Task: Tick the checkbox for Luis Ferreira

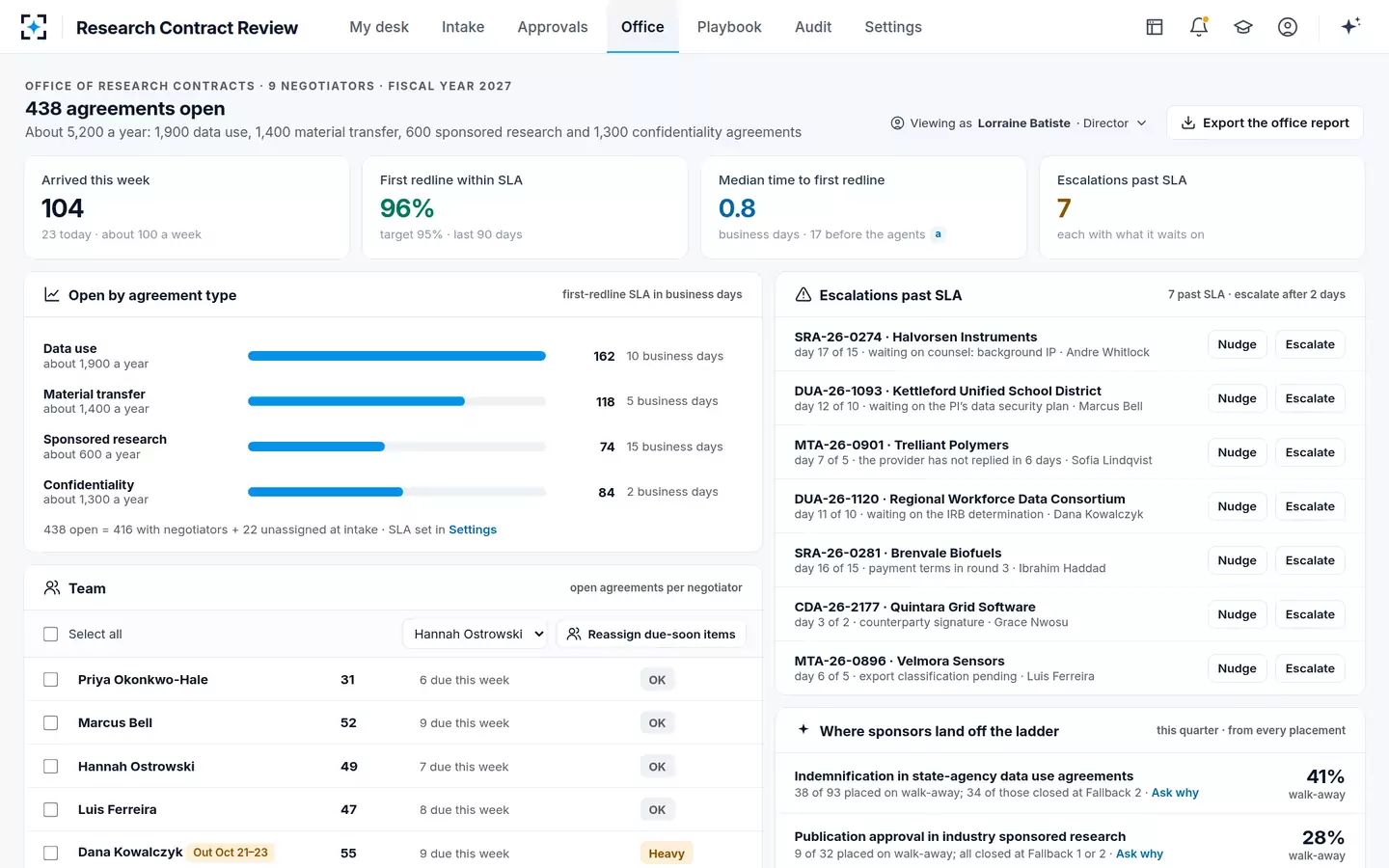Action: coord(51,810)
